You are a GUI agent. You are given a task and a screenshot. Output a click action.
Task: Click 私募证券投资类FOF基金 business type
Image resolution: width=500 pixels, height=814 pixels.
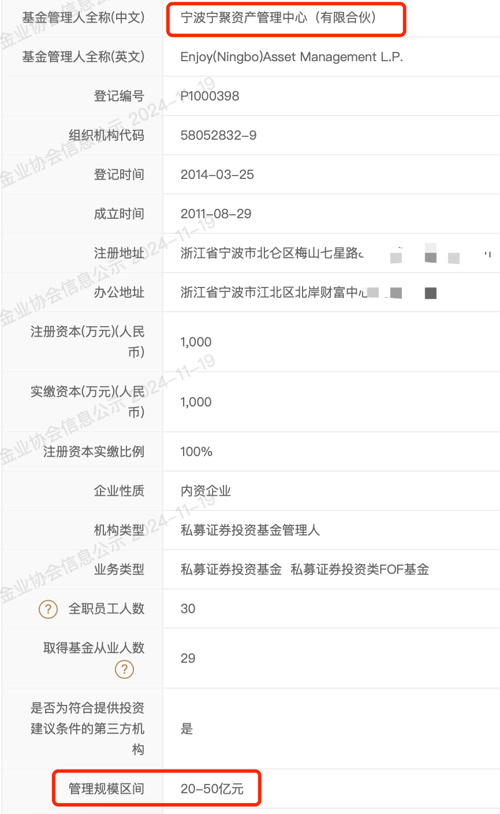[x=360, y=569]
